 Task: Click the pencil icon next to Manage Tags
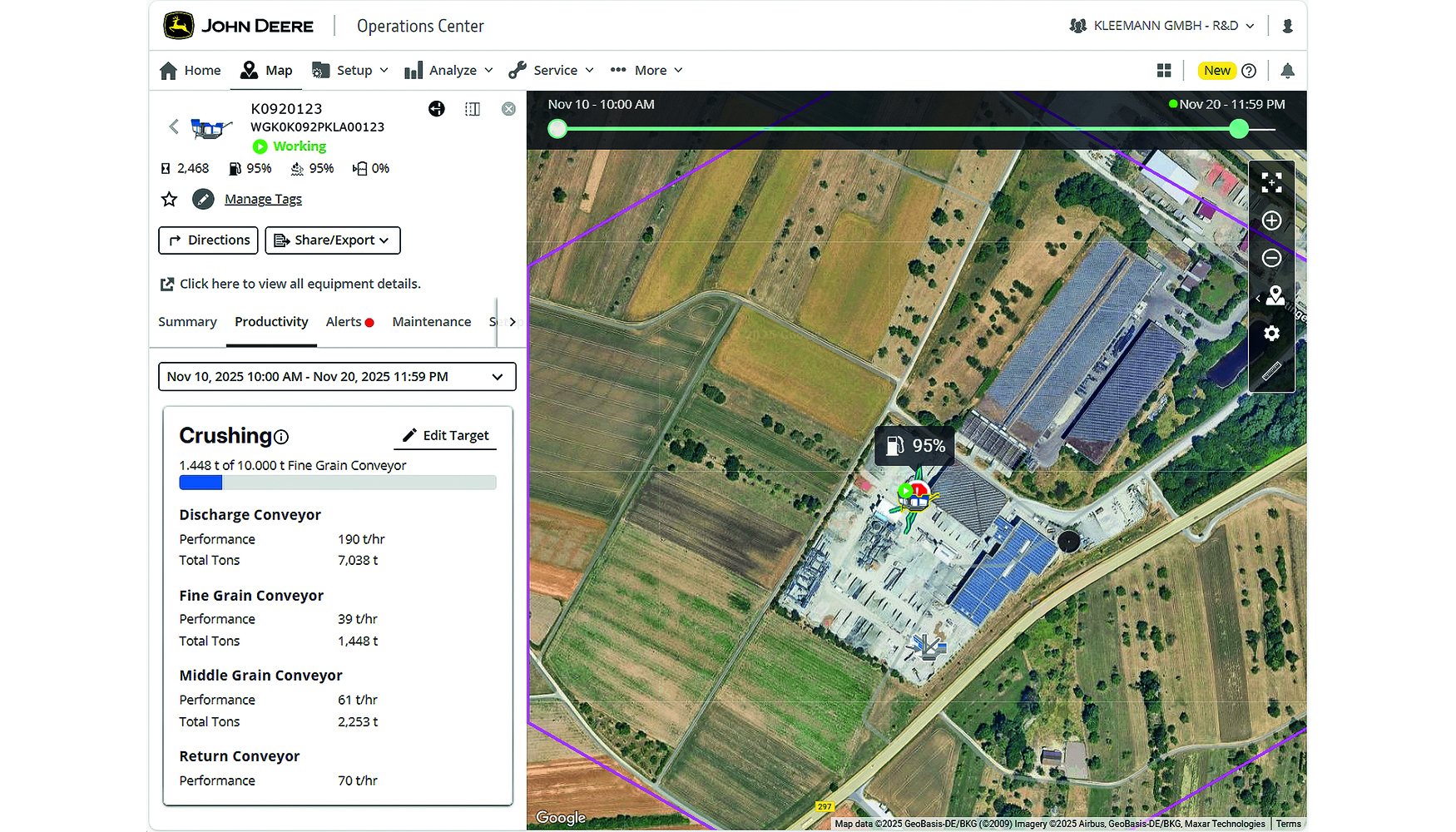(x=203, y=199)
